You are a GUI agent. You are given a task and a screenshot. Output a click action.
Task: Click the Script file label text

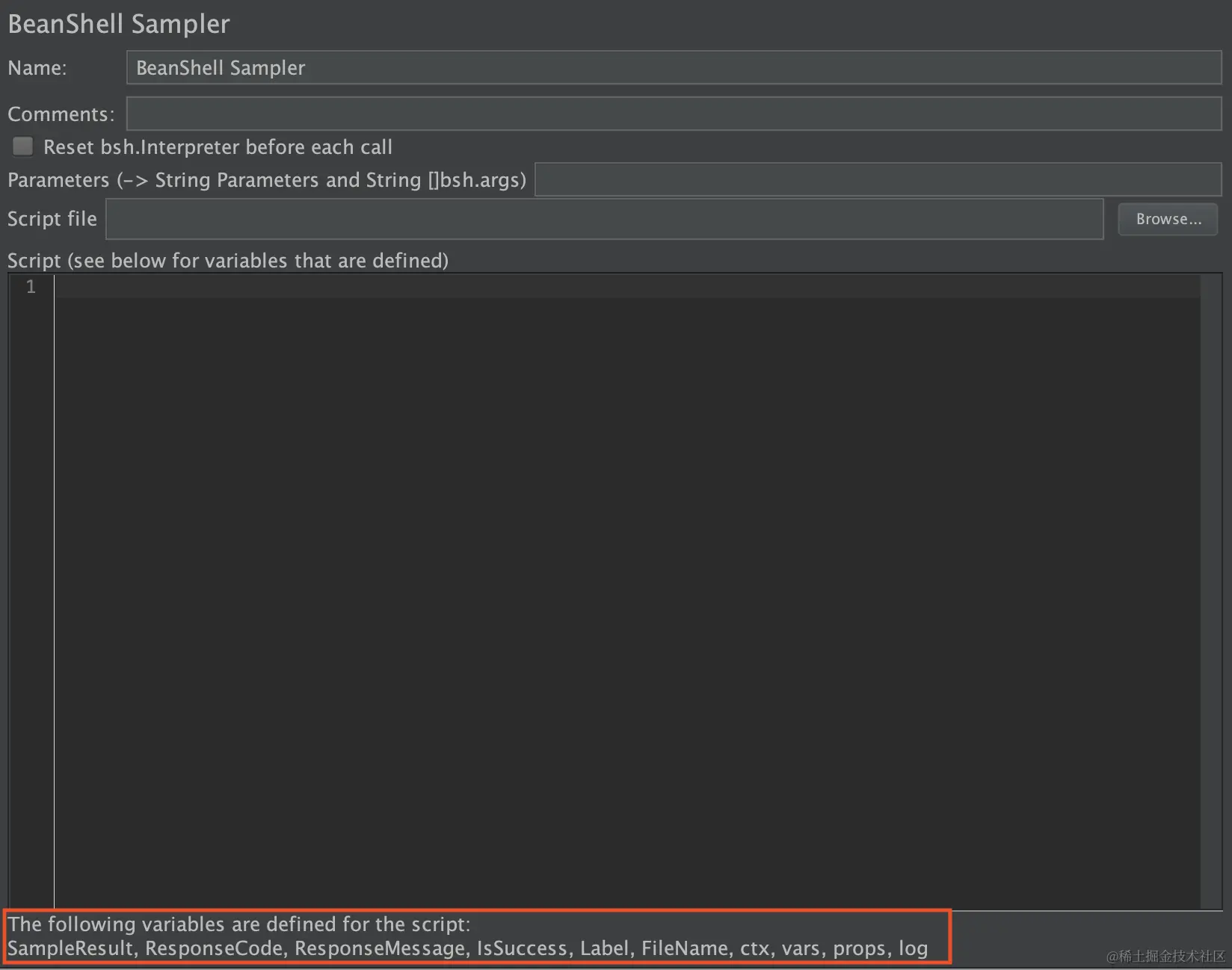52,218
